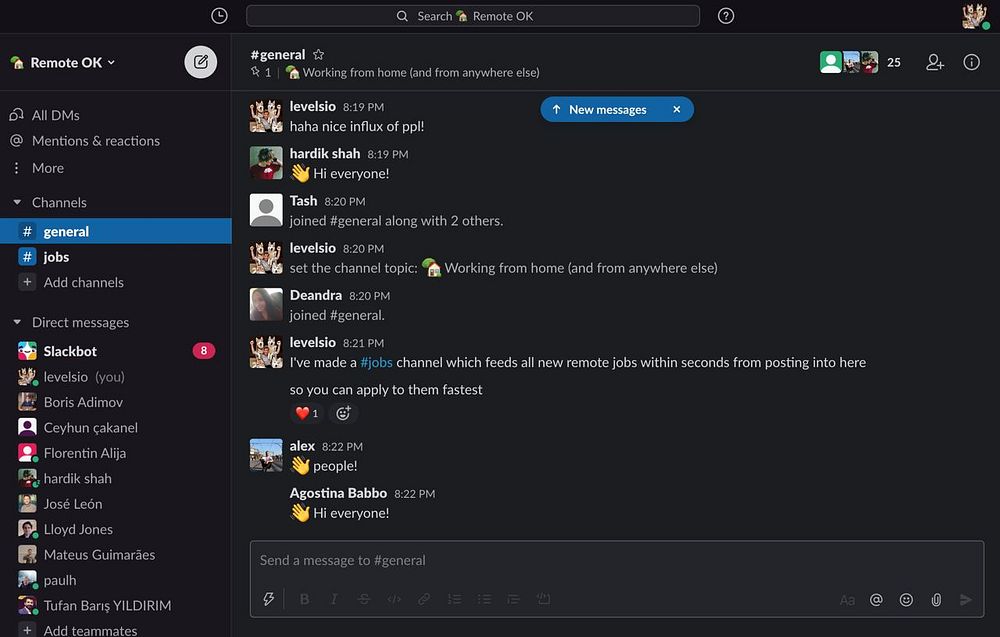This screenshot has width=1000, height=637.
Task: Open Mentions & reactions
Action: (x=96, y=140)
